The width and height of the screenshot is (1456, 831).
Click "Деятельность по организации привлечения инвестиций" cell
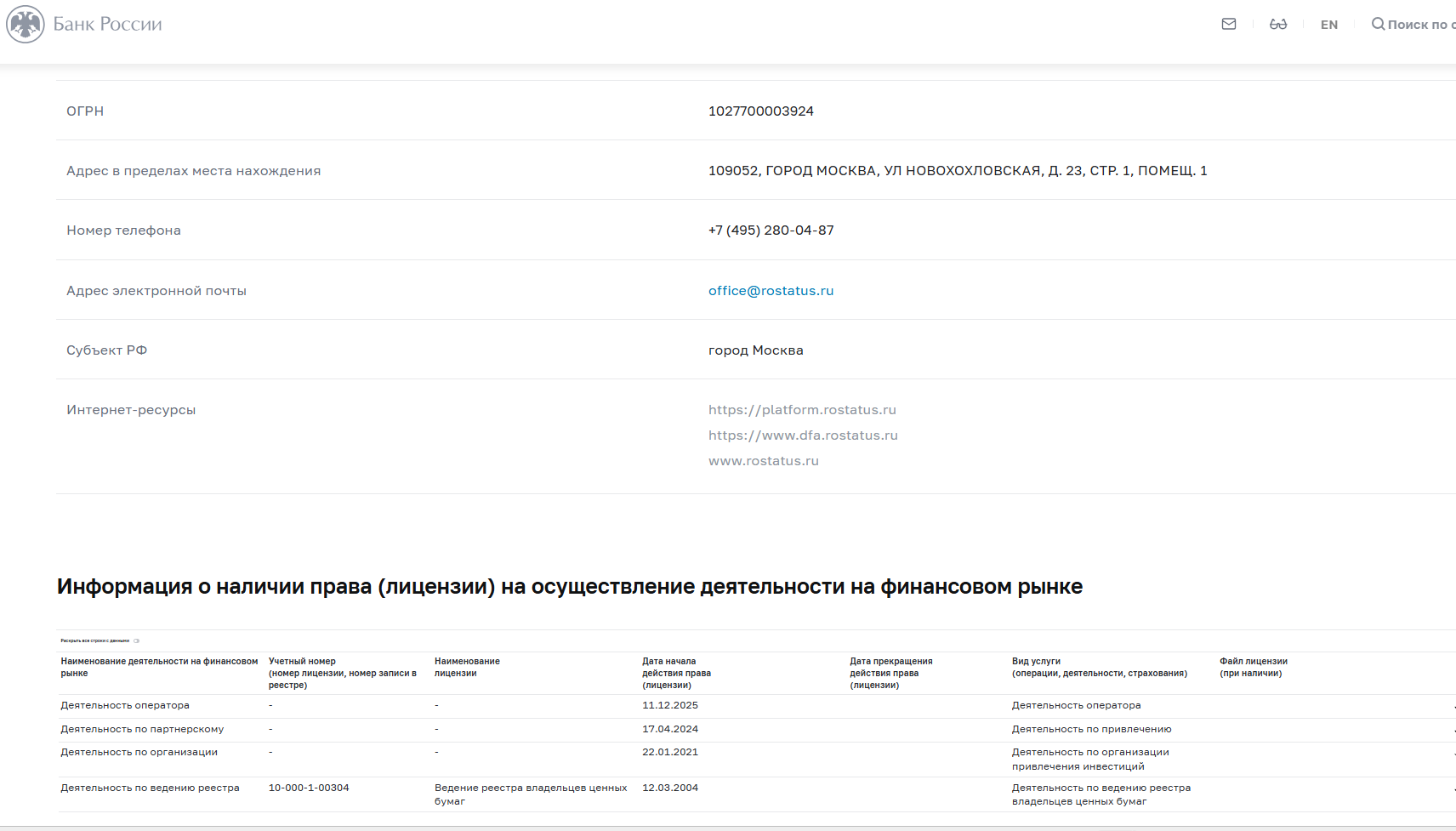(x=1090, y=759)
